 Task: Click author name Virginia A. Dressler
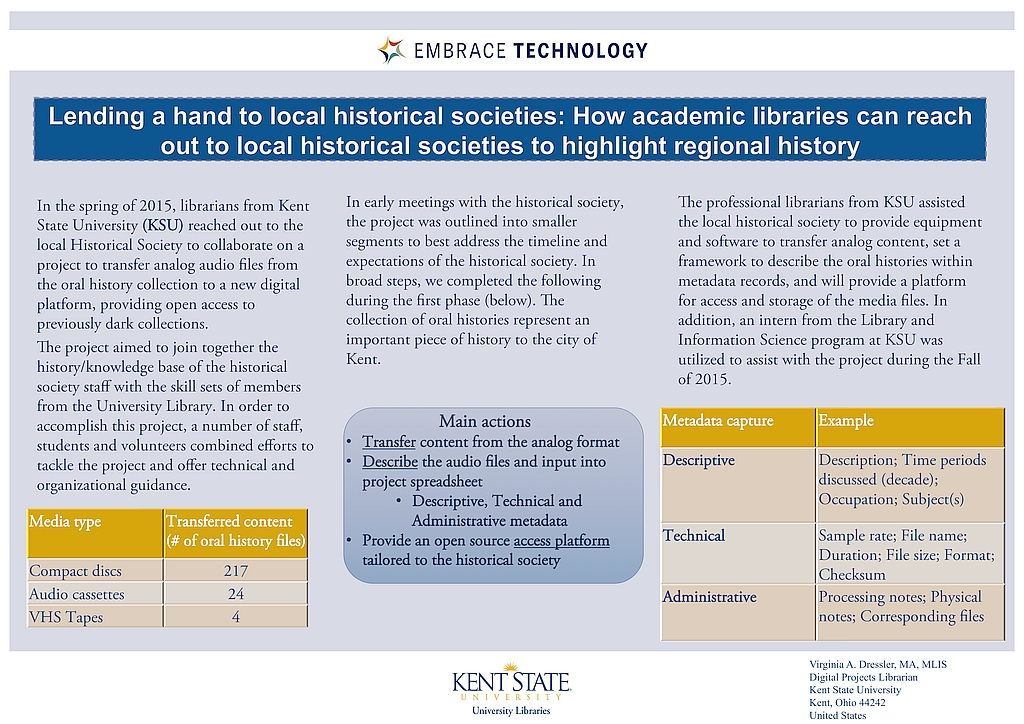[x=877, y=664]
